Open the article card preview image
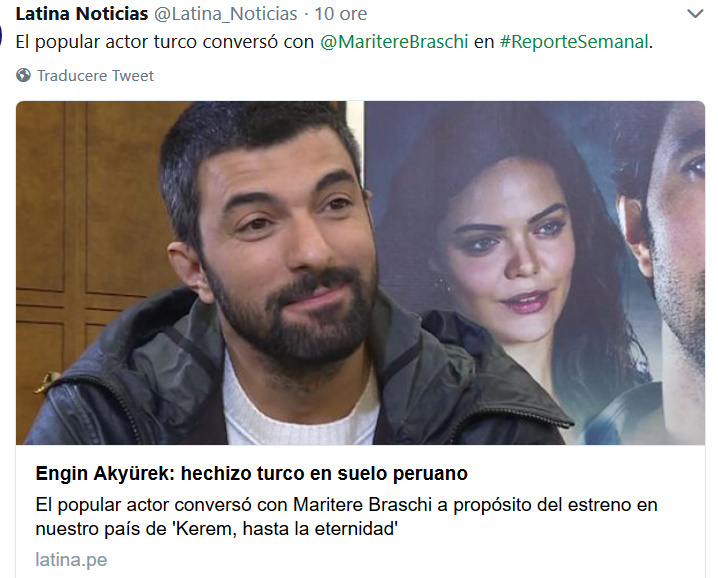 pyautogui.click(x=360, y=273)
